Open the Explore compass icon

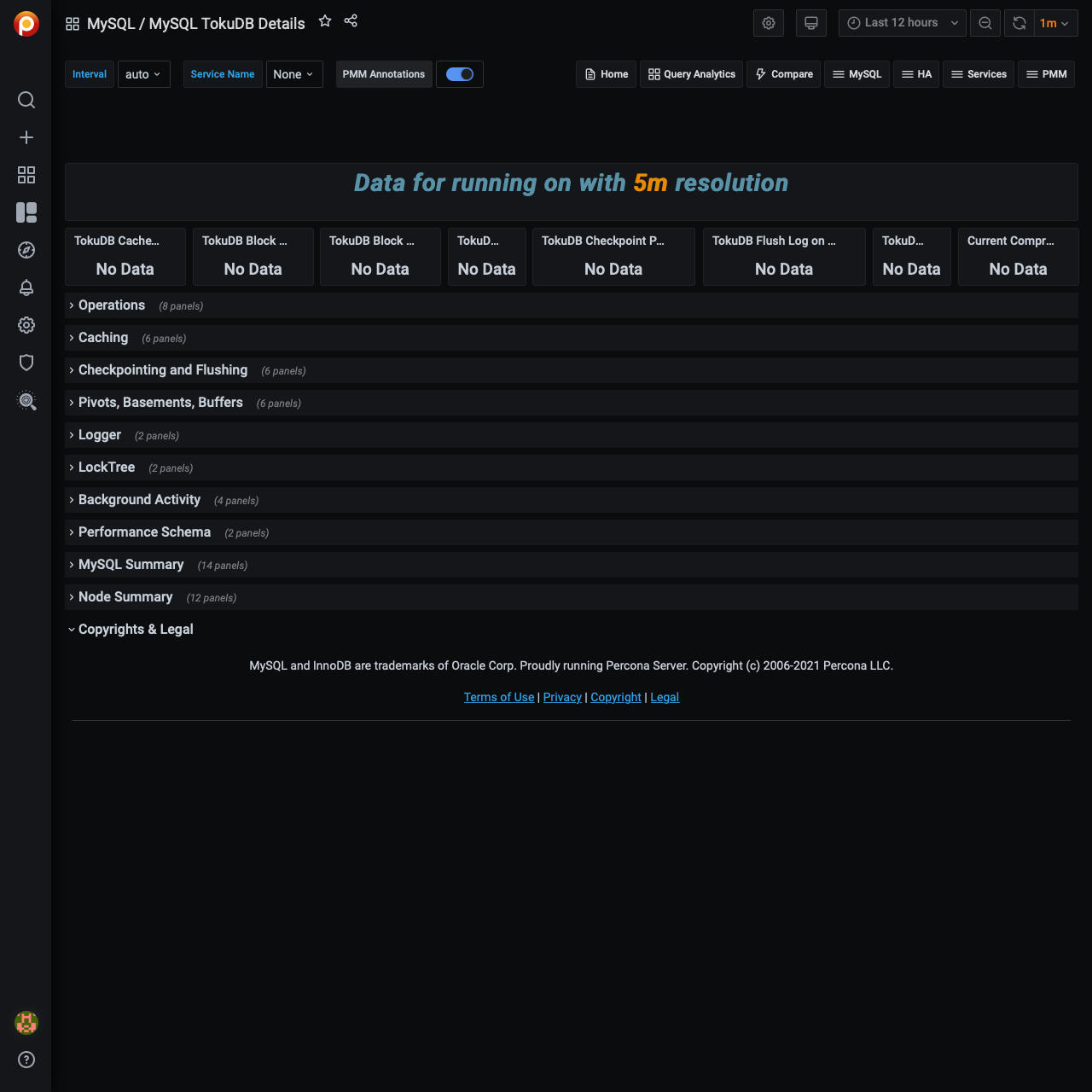tap(26, 250)
